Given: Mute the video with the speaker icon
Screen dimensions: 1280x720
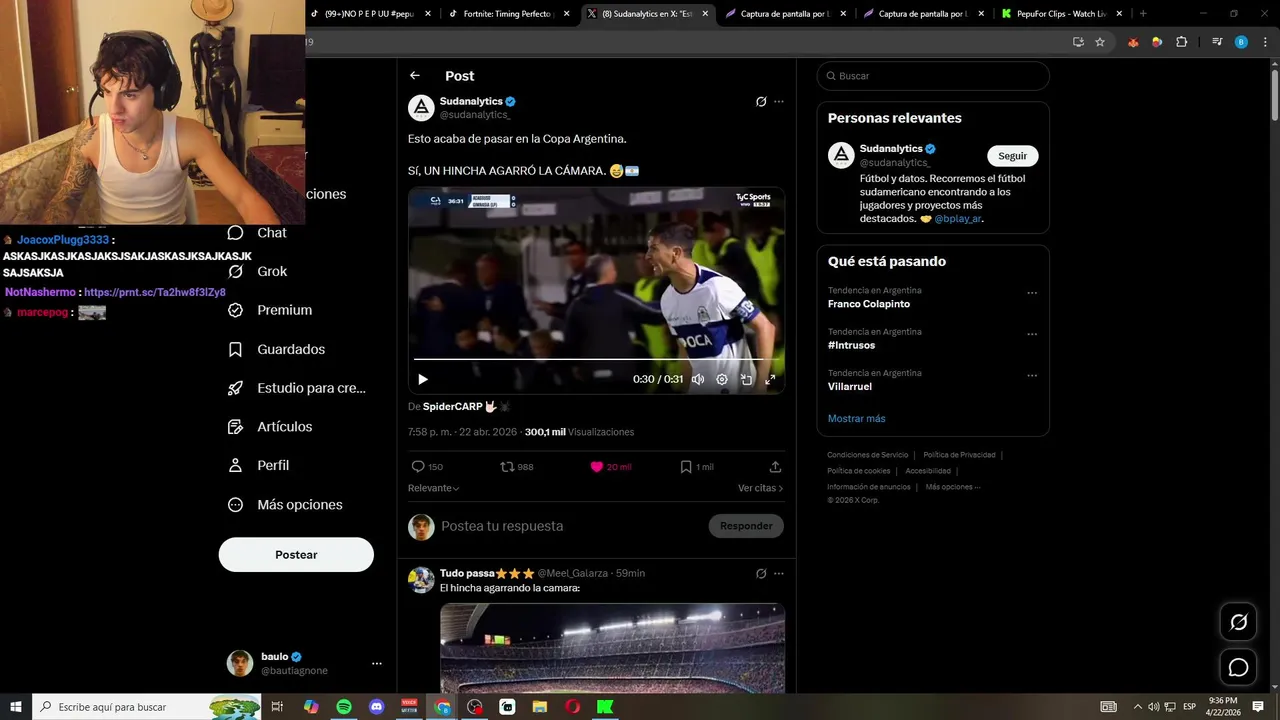Looking at the screenshot, I should pyautogui.click(x=698, y=379).
